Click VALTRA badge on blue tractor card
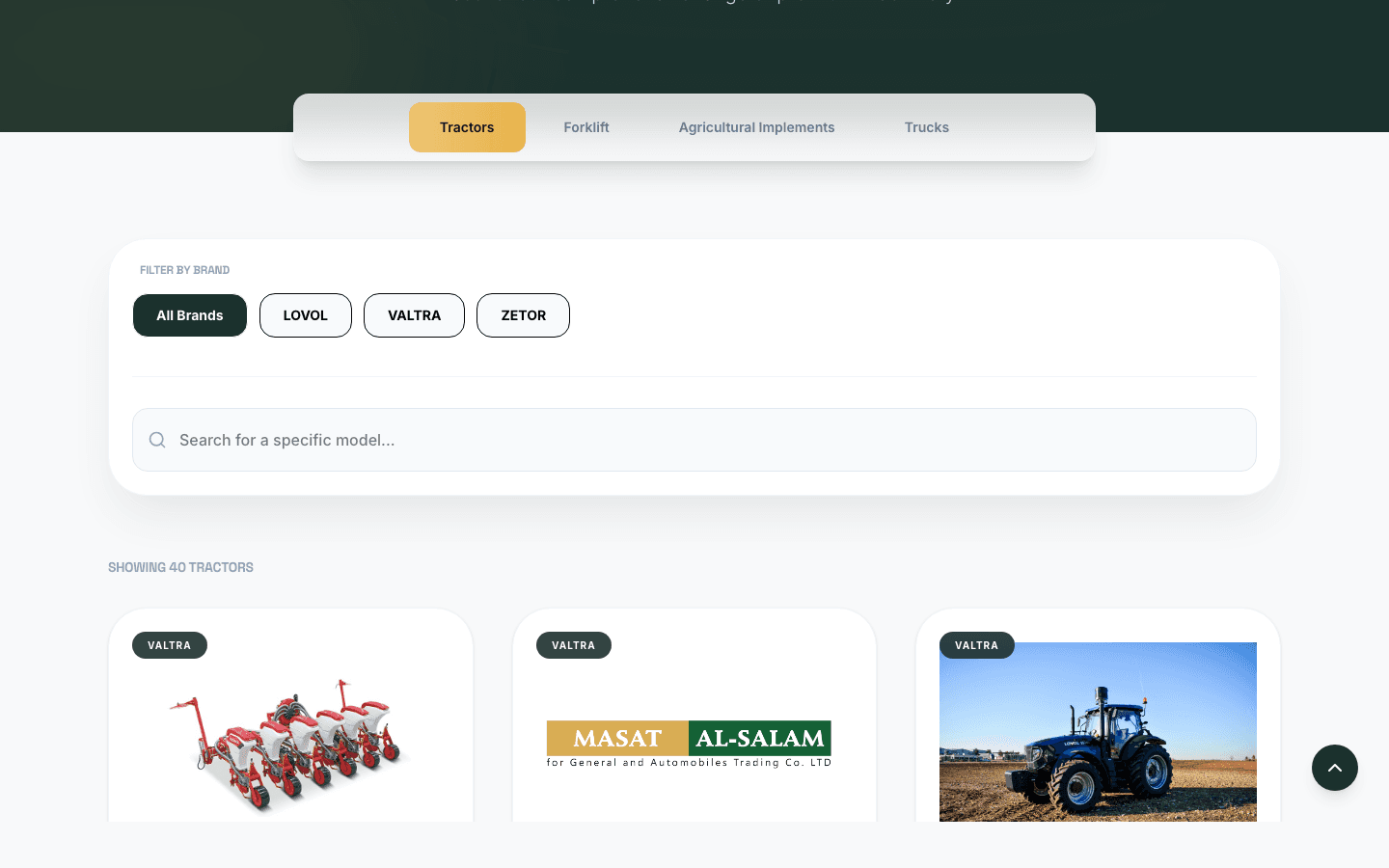 (977, 645)
